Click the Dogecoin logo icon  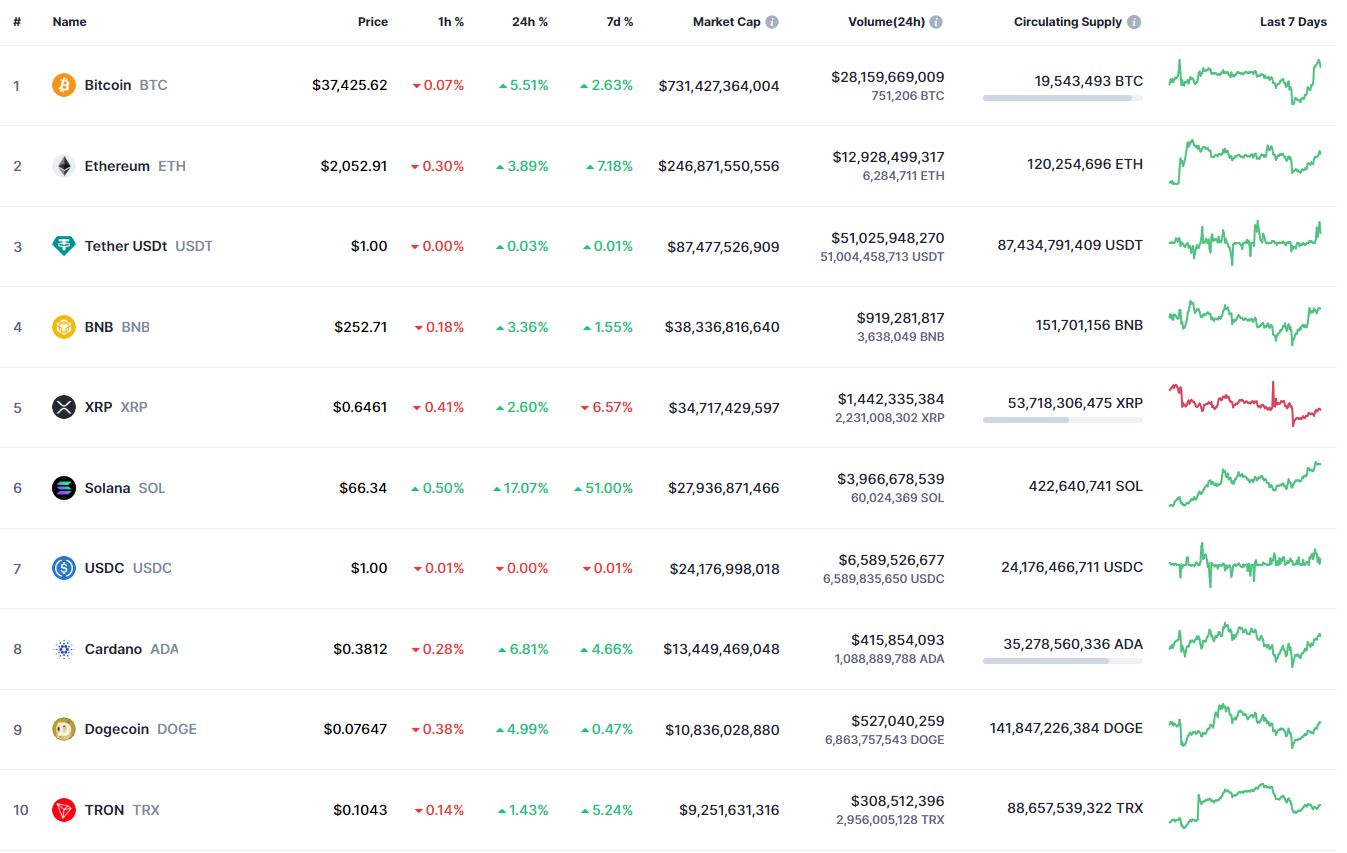(x=64, y=729)
